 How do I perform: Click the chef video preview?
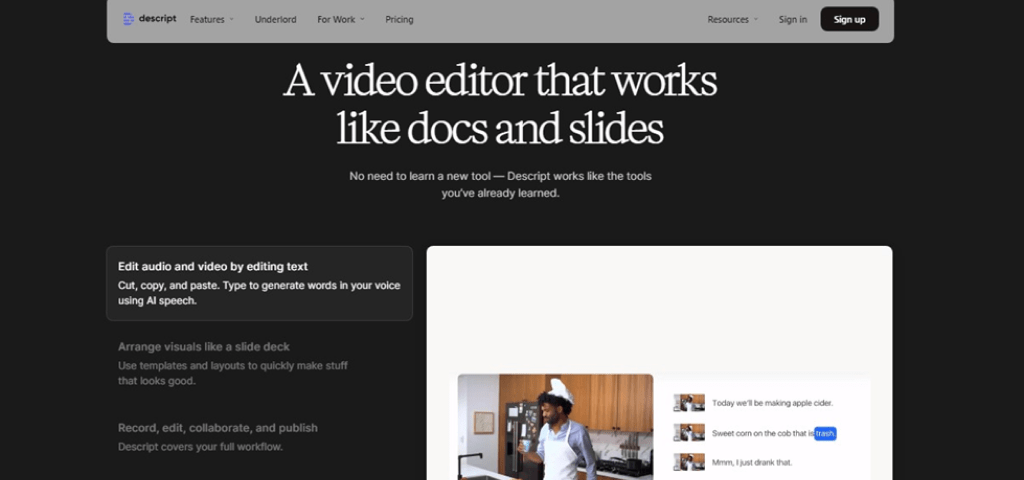pos(555,427)
